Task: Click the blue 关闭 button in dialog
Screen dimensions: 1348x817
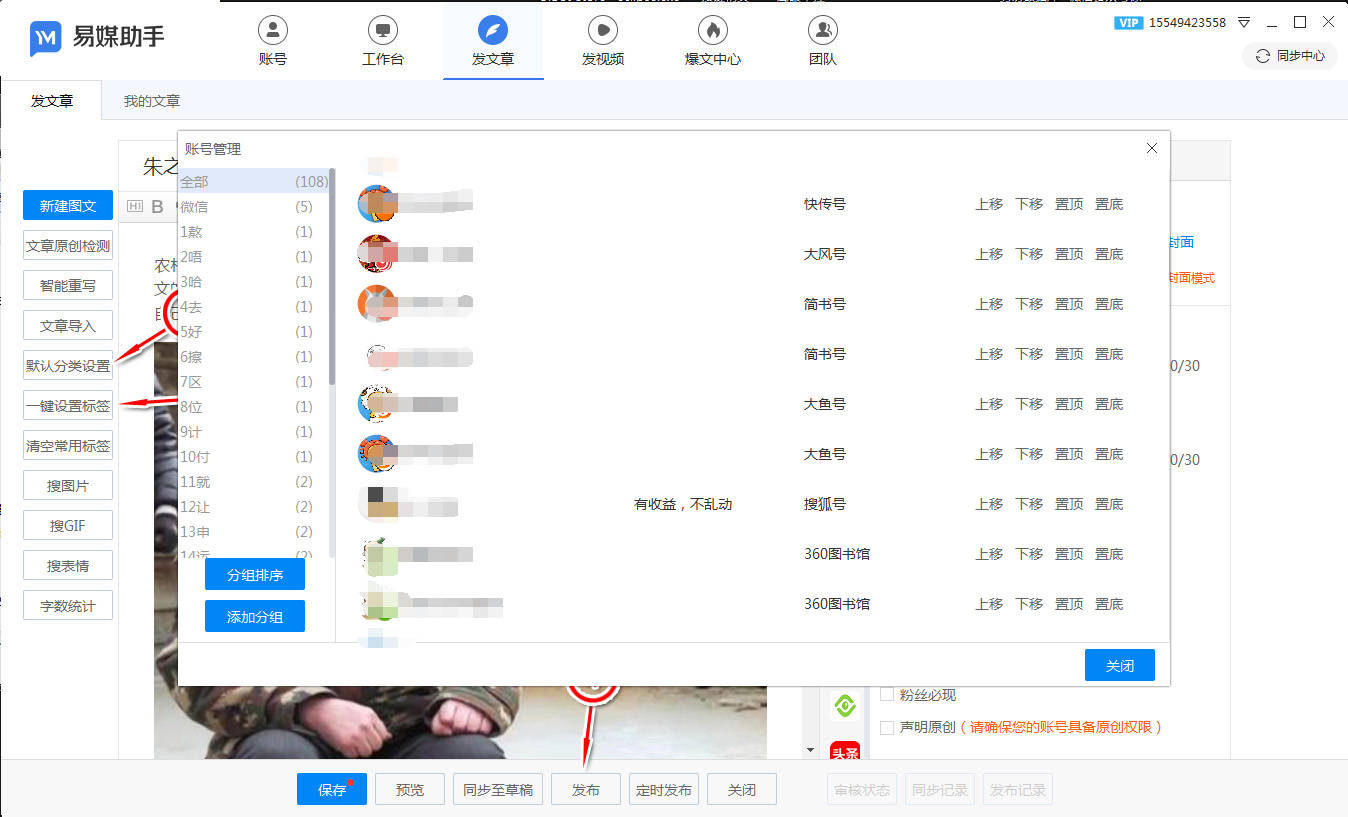Action: (1120, 665)
